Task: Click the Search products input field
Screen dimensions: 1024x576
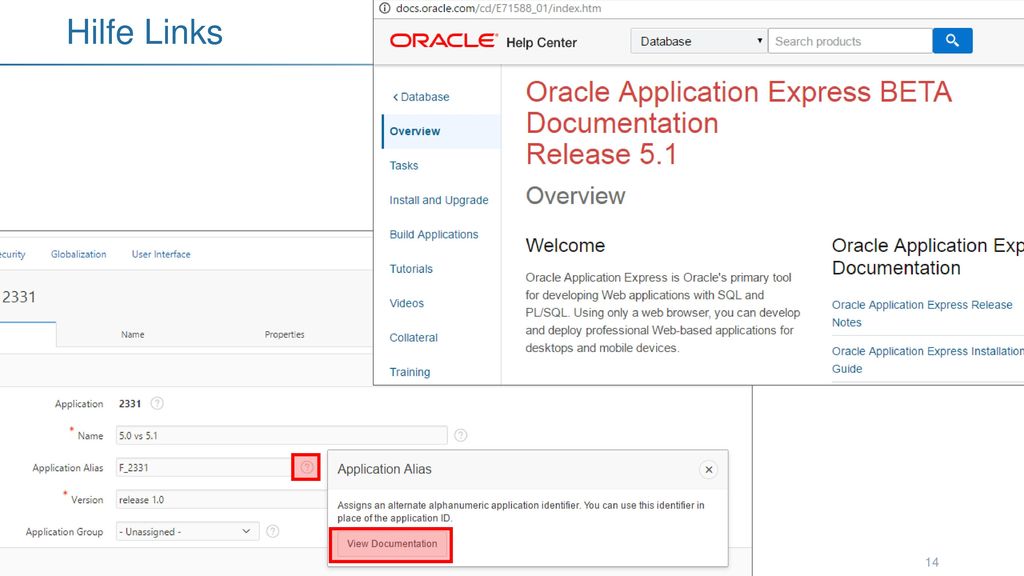Action: click(x=850, y=41)
